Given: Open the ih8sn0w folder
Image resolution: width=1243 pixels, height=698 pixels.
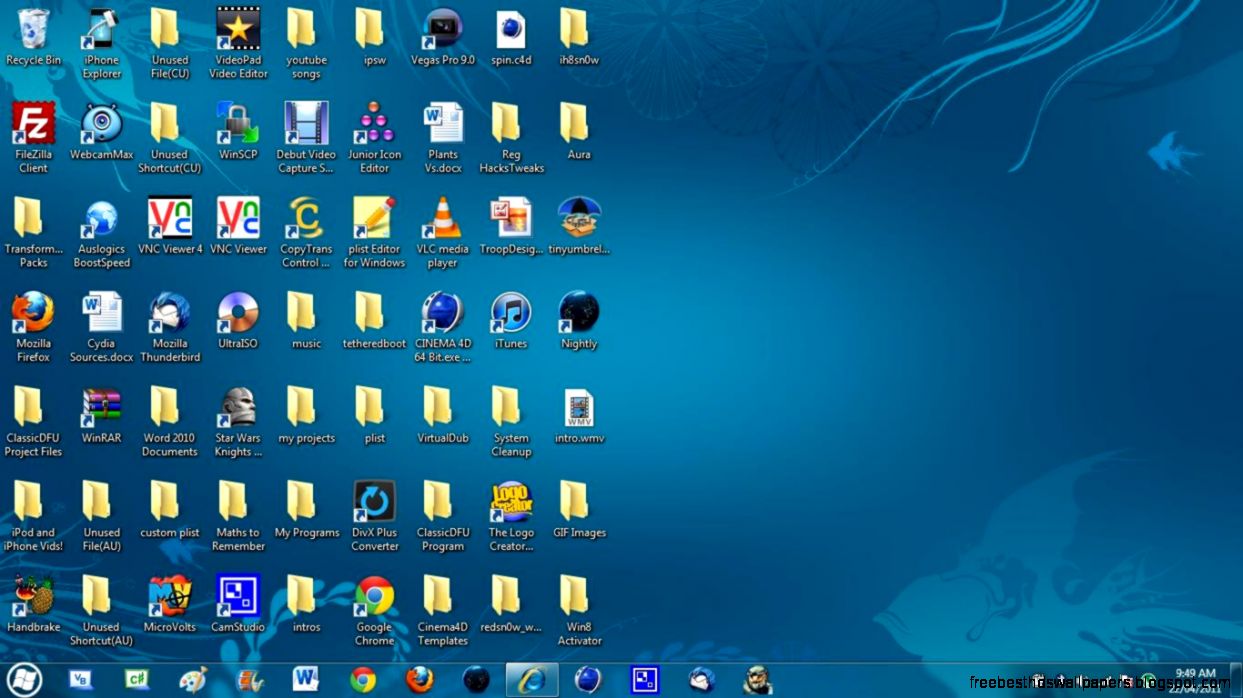Looking at the screenshot, I should coord(579,38).
